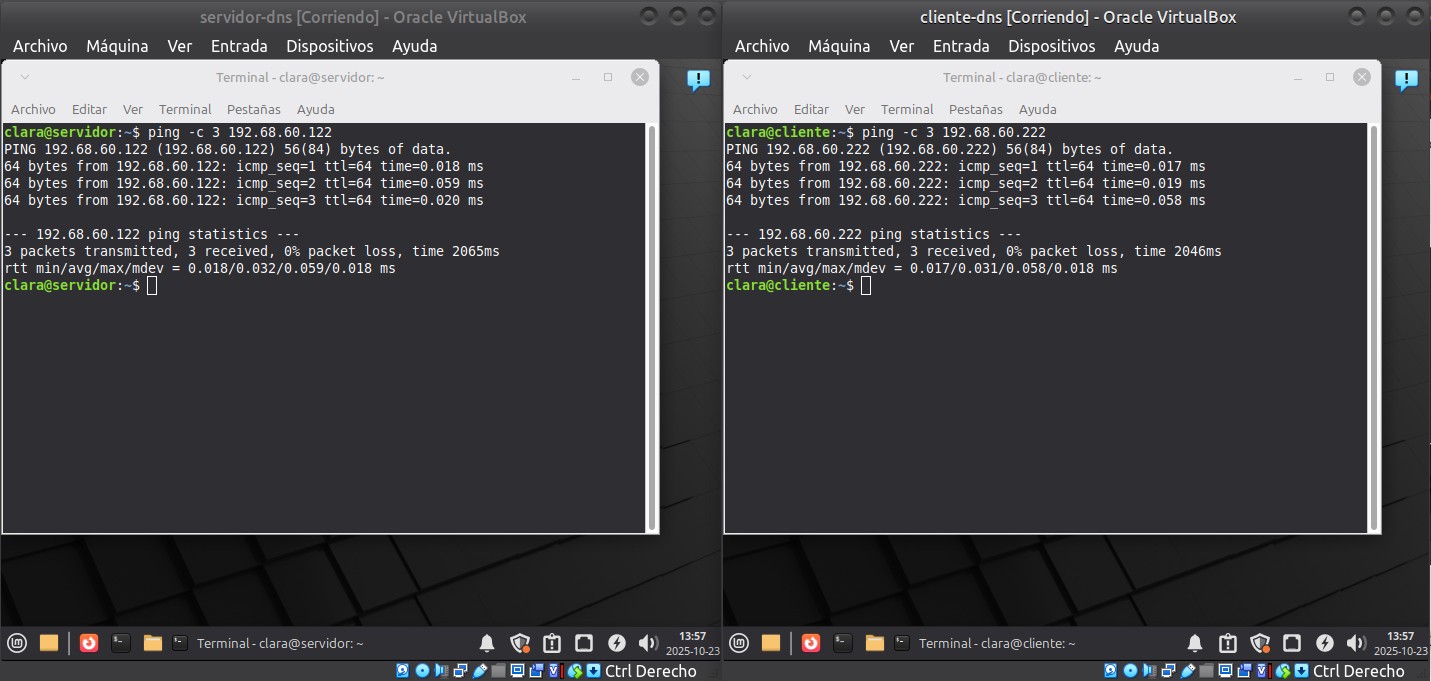
Task: Click the USB indicator in servidor-dns status bar
Action: tap(480, 671)
